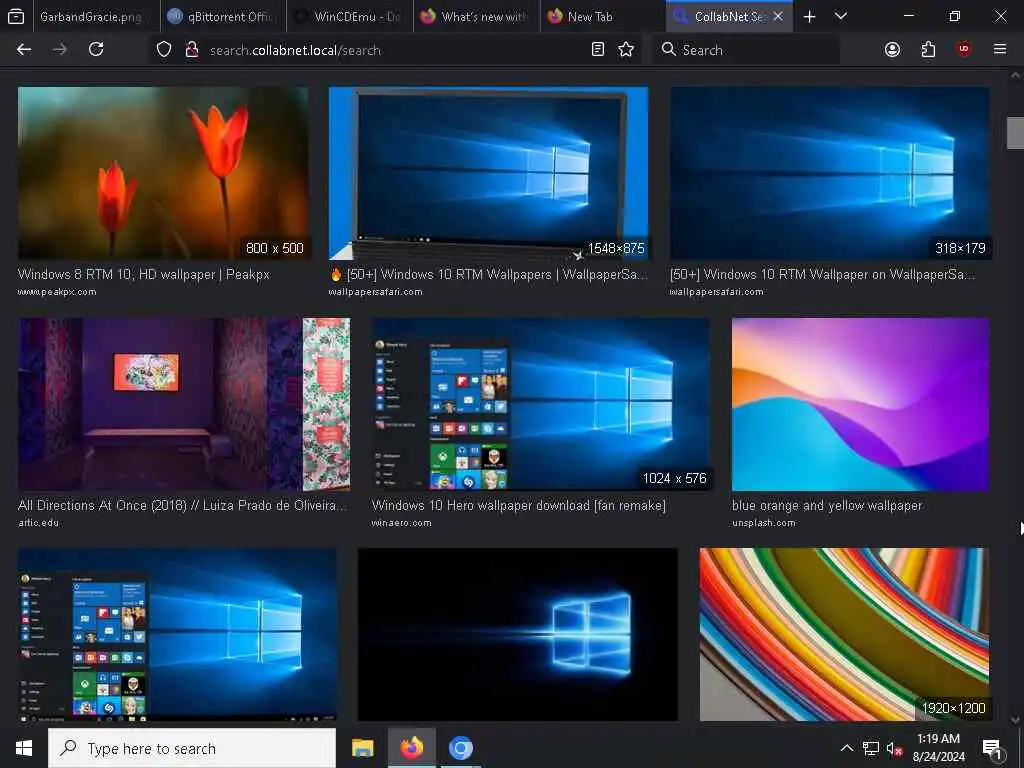Open the blue circular browser taskbar icon
This screenshot has width=1024, height=768.
click(460, 748)
